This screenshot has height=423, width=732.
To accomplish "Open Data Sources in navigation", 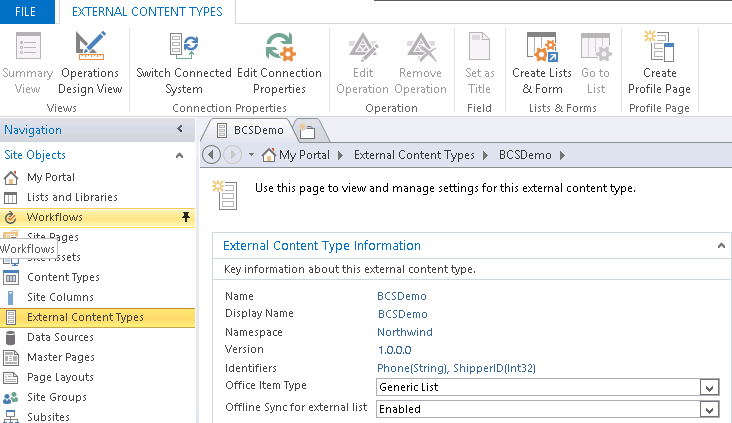I will (60, 337).
